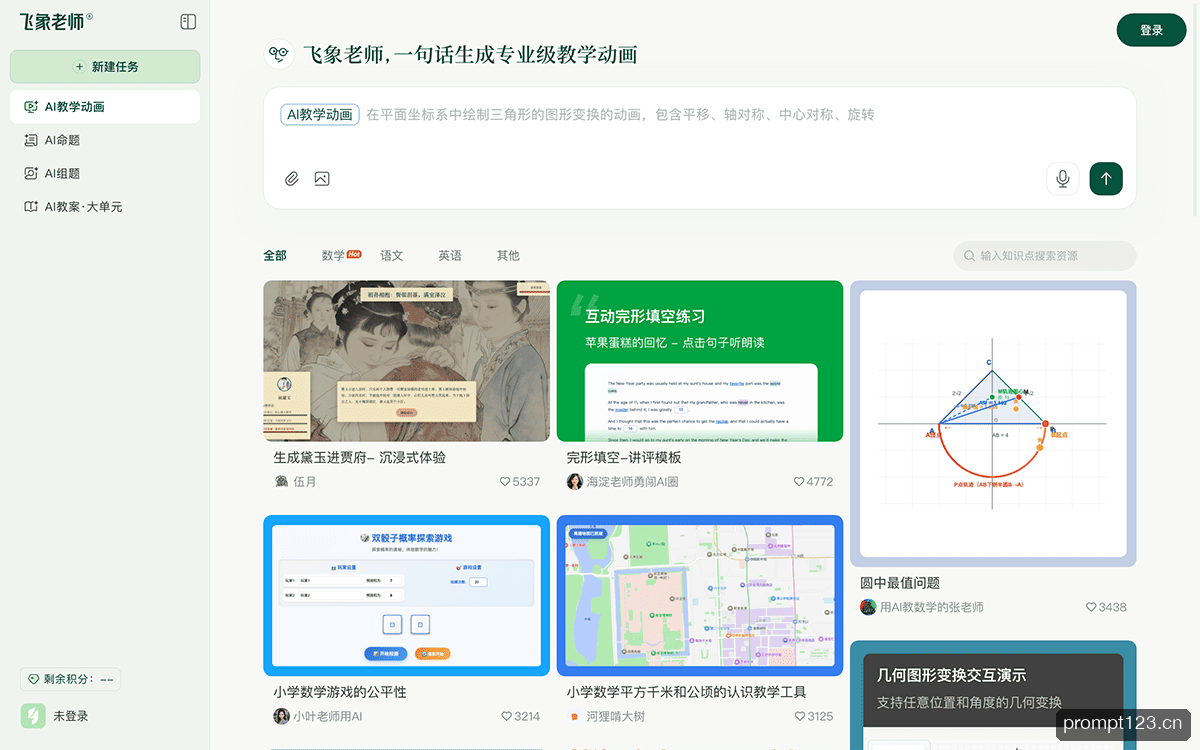Click the elephant avatar beside the headline
Image resolution: width=1200 pixels, height=750 pixels.
coord(278,54)
